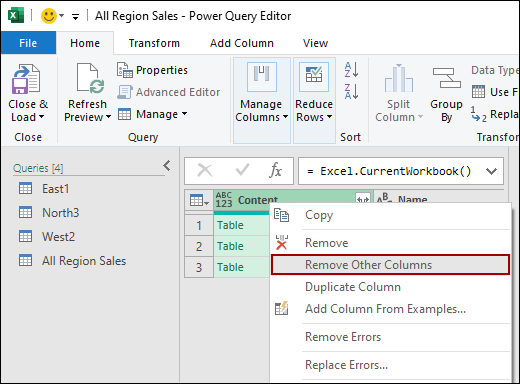Image resolution: width=520 pixels, height=384 pixels.
Task: Confirm the formula with the checkmark
Action: point(242,170)
